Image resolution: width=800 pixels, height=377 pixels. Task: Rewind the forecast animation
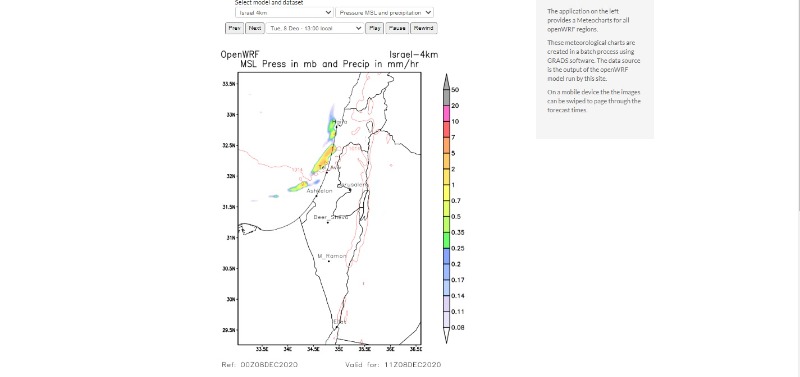(x=423, y=29)
